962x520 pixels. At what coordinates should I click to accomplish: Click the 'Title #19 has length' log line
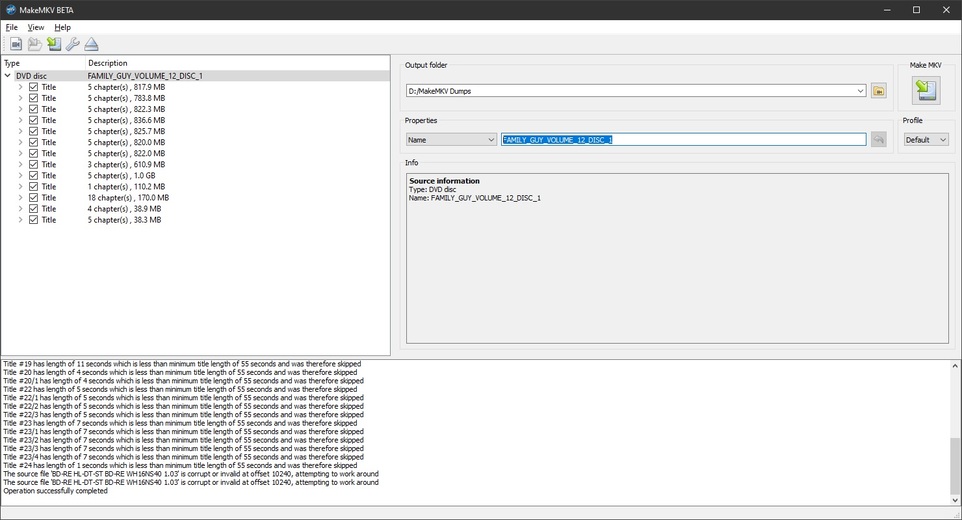[x=182, y=364]
